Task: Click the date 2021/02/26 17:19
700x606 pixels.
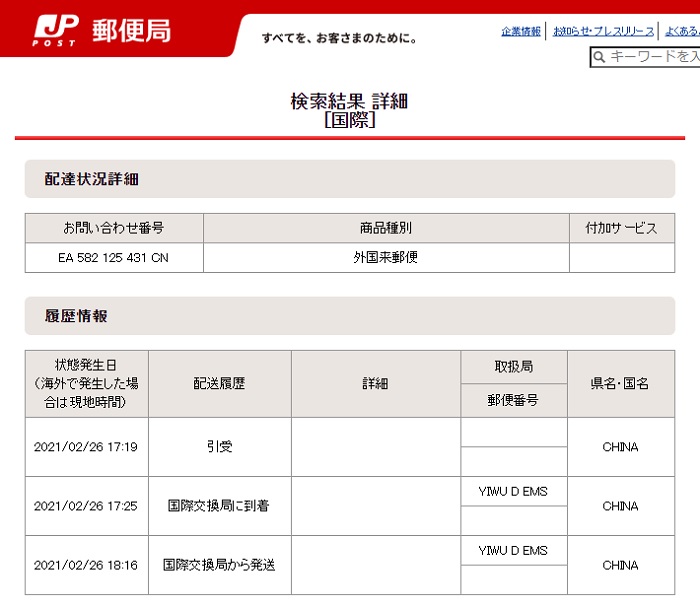Action: [x=86, y=447]
